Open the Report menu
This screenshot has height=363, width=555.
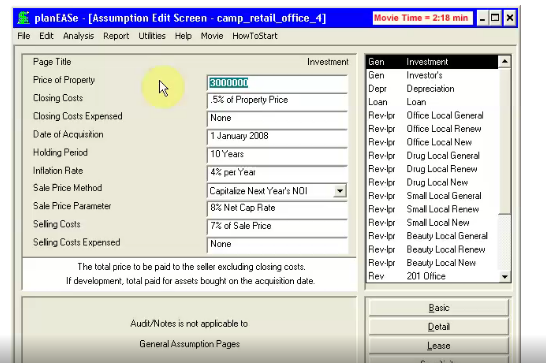(x=116, y=36)
